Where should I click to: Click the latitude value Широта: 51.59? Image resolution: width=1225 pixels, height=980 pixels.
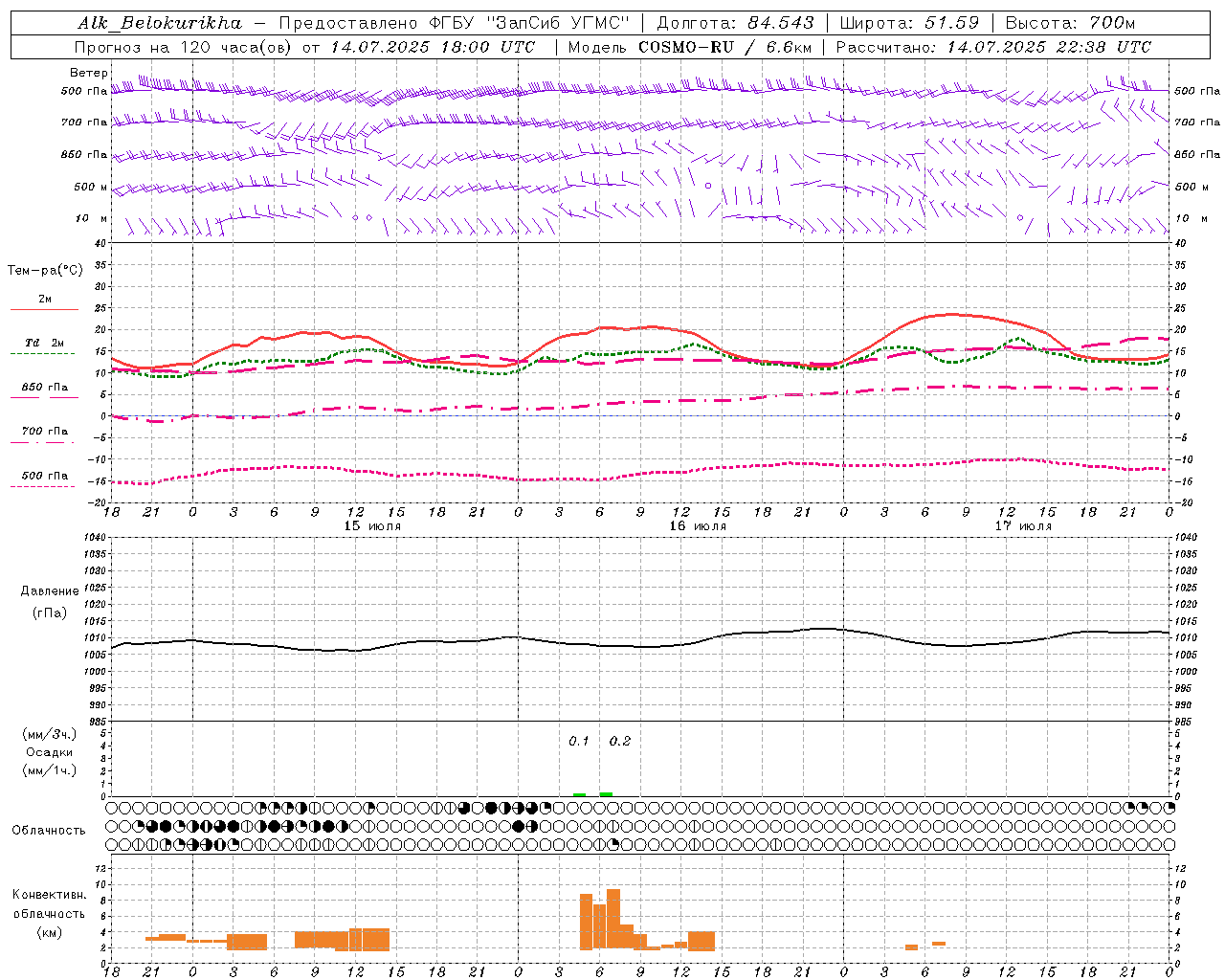pos(909,23)
